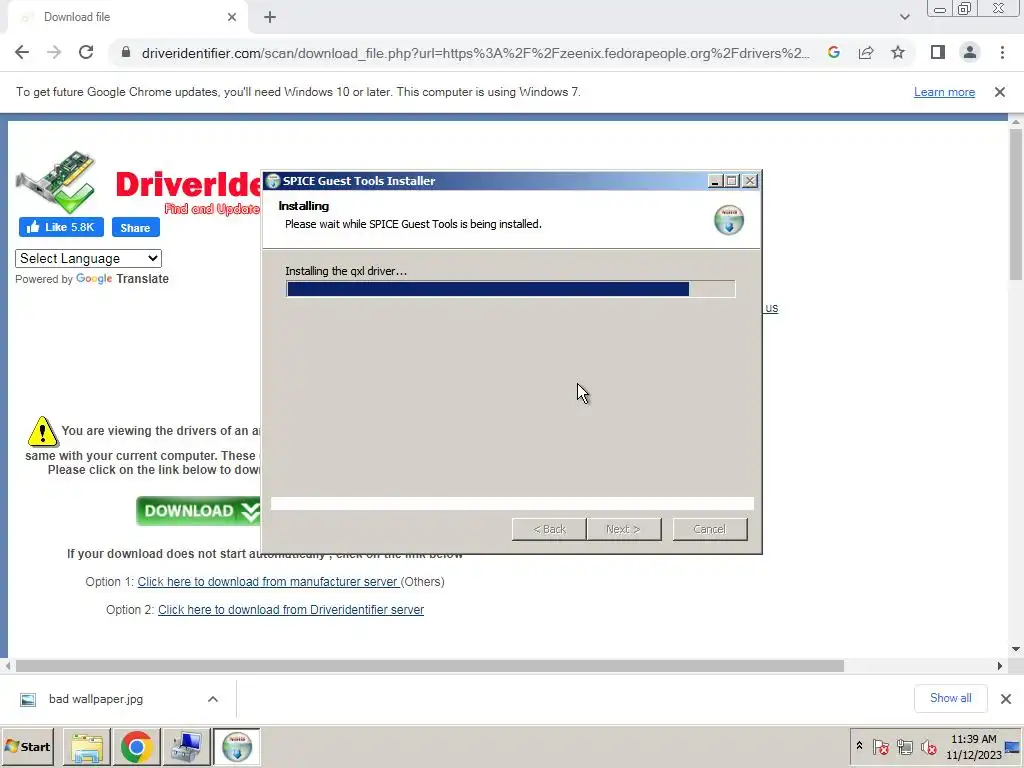The width and height of the screenshot is (1024, 768).
Task: Click the Chrome taskbar icon
Action: click(x=136, y=746)
